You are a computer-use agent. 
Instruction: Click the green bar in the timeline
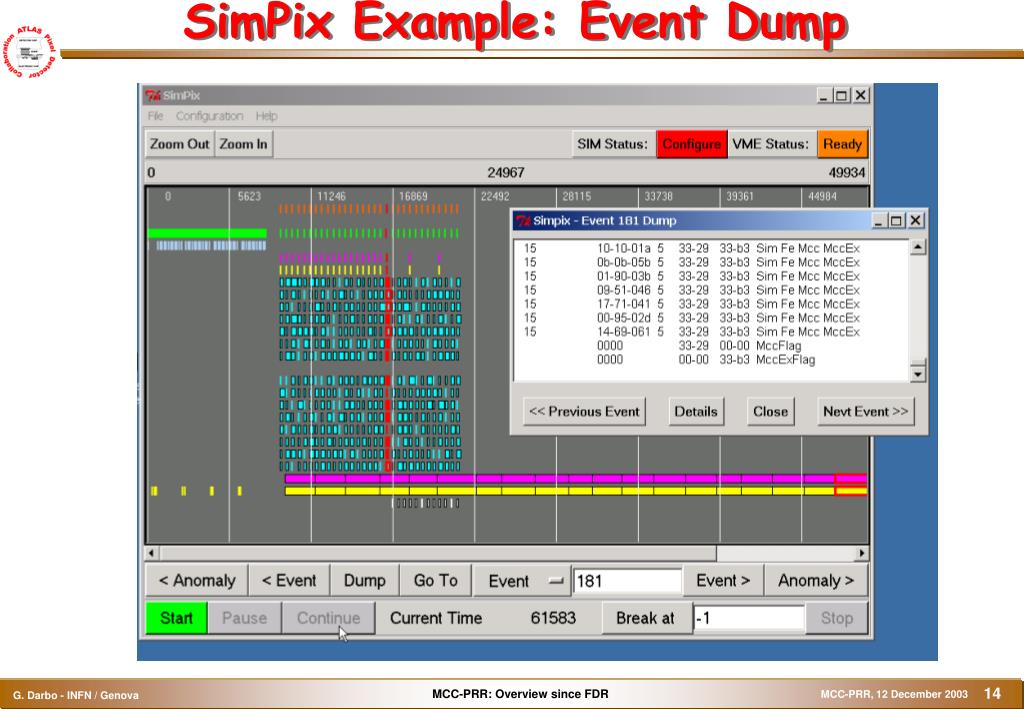tap(207, 233)
